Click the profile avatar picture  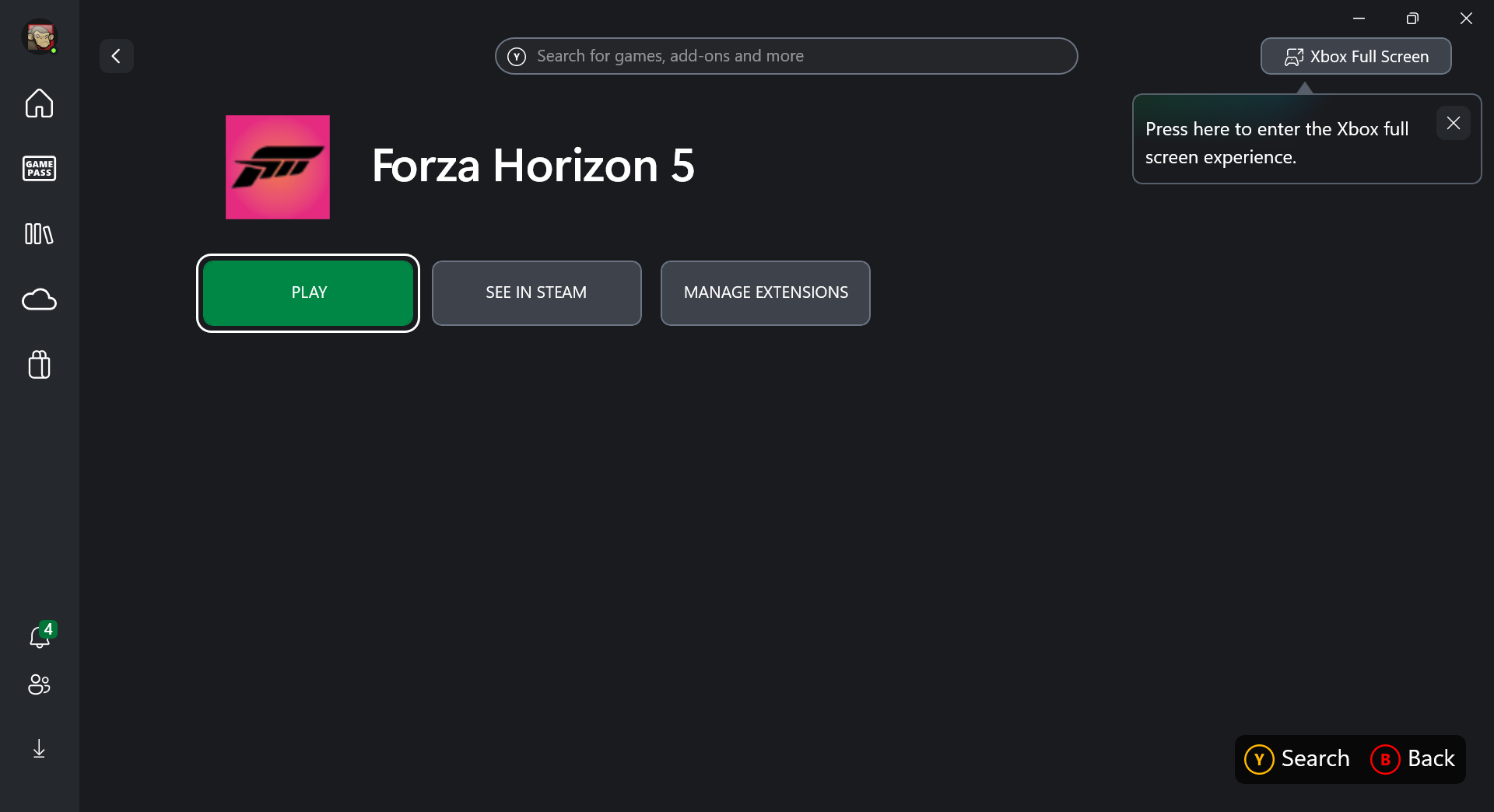(x=39, y=37)
